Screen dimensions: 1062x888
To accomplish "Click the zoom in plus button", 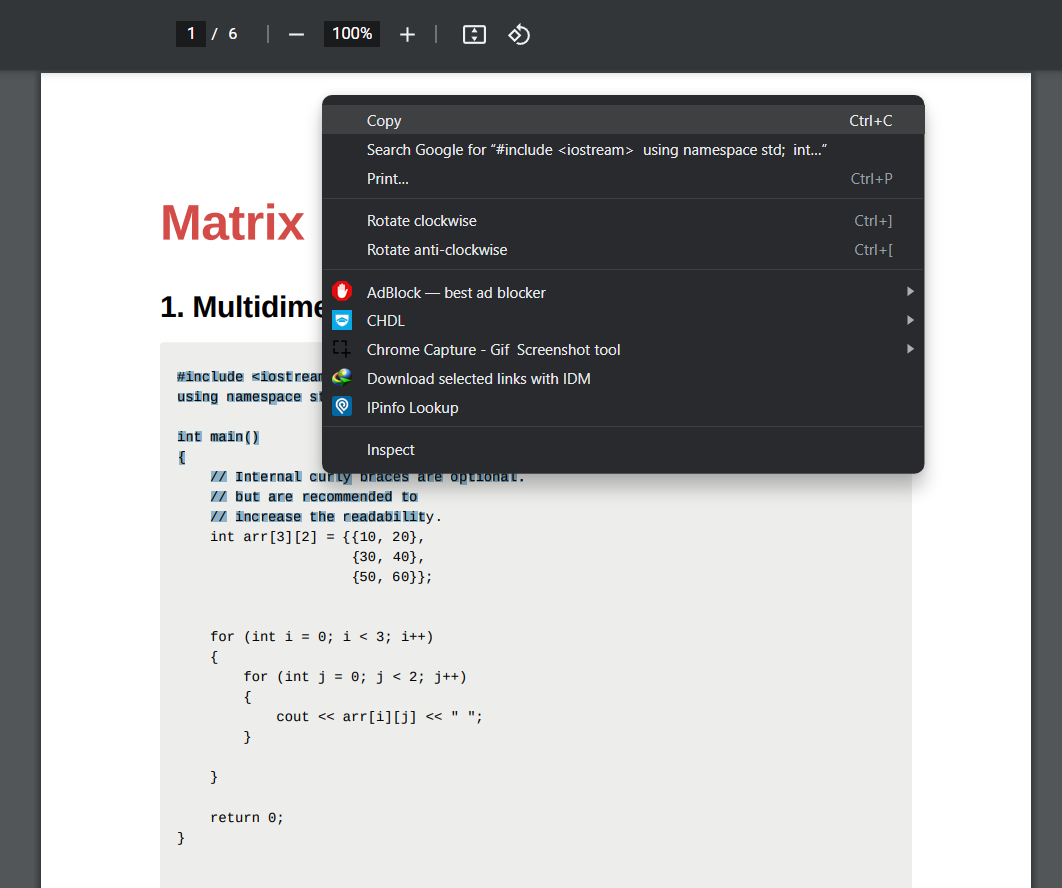I will coord(407,35).
